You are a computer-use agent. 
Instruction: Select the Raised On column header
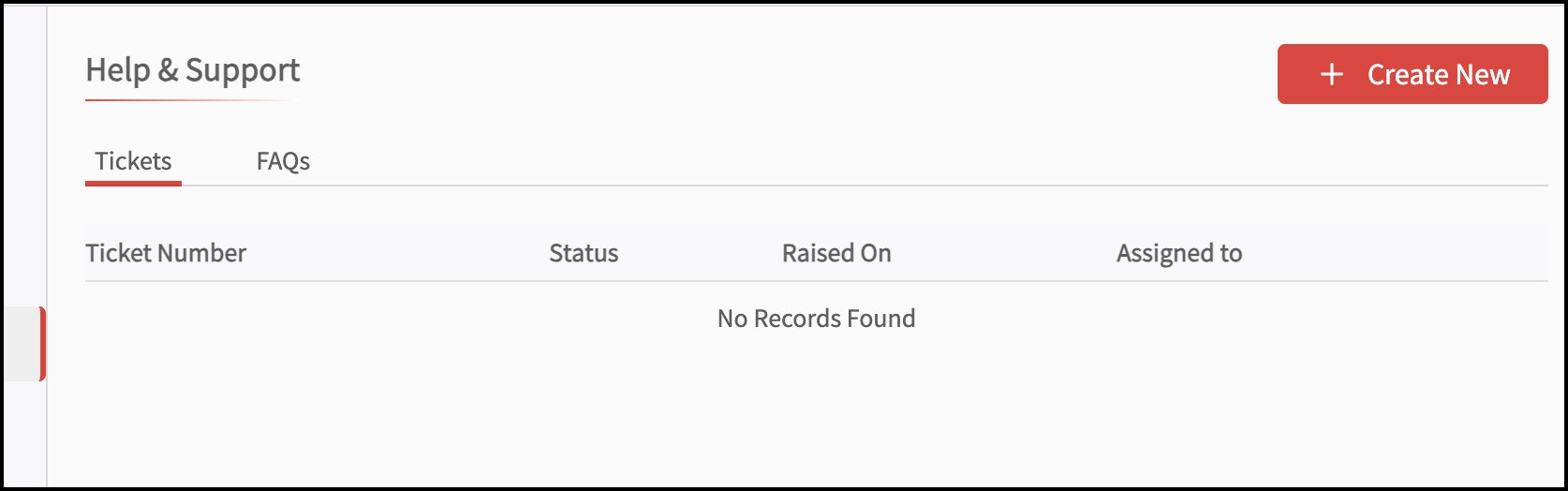point(836,253)
